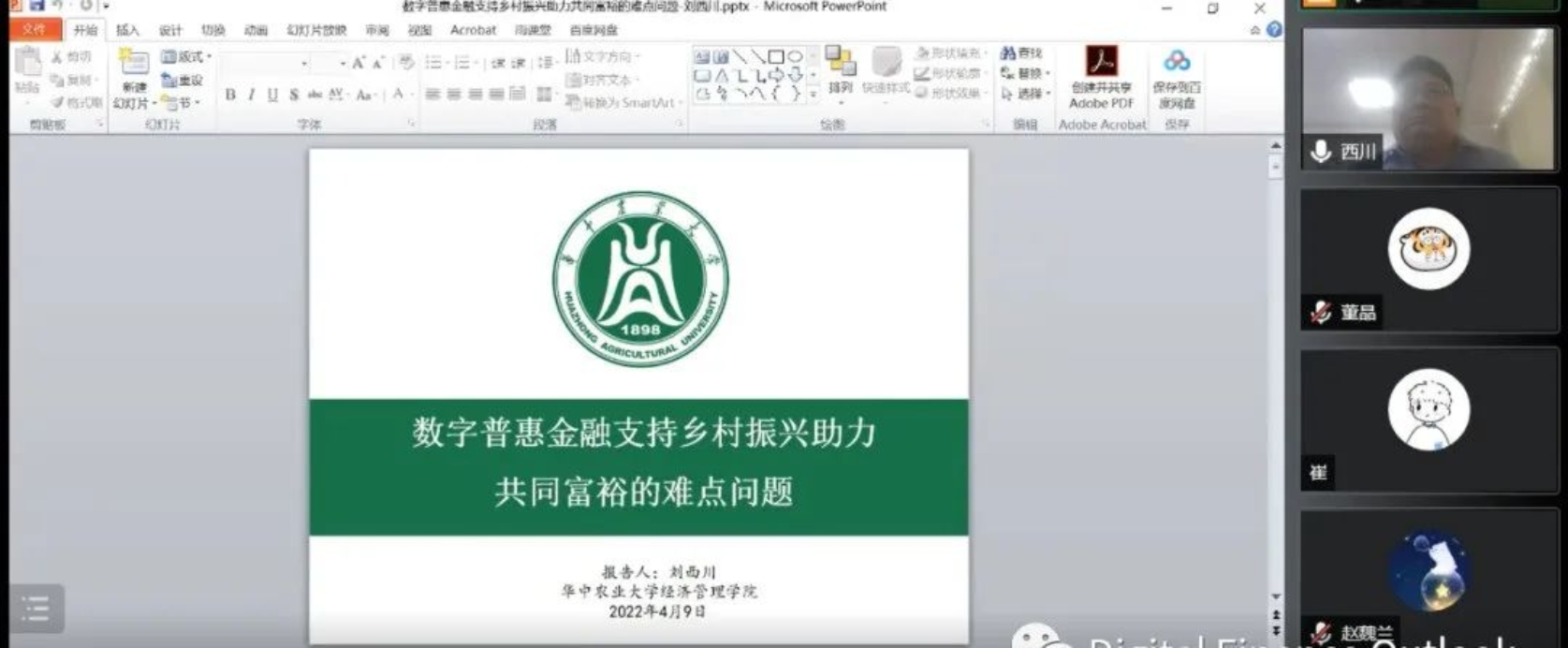Screen dimensions: 1568x648
Task: Select the 西川 participant video tile
Action: tap(1428, 98)
